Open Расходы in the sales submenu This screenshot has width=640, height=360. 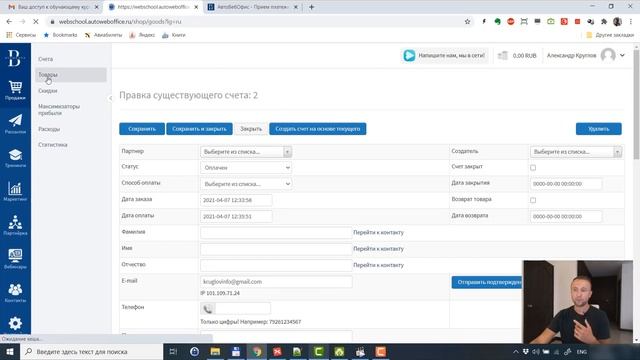[49, 129]
